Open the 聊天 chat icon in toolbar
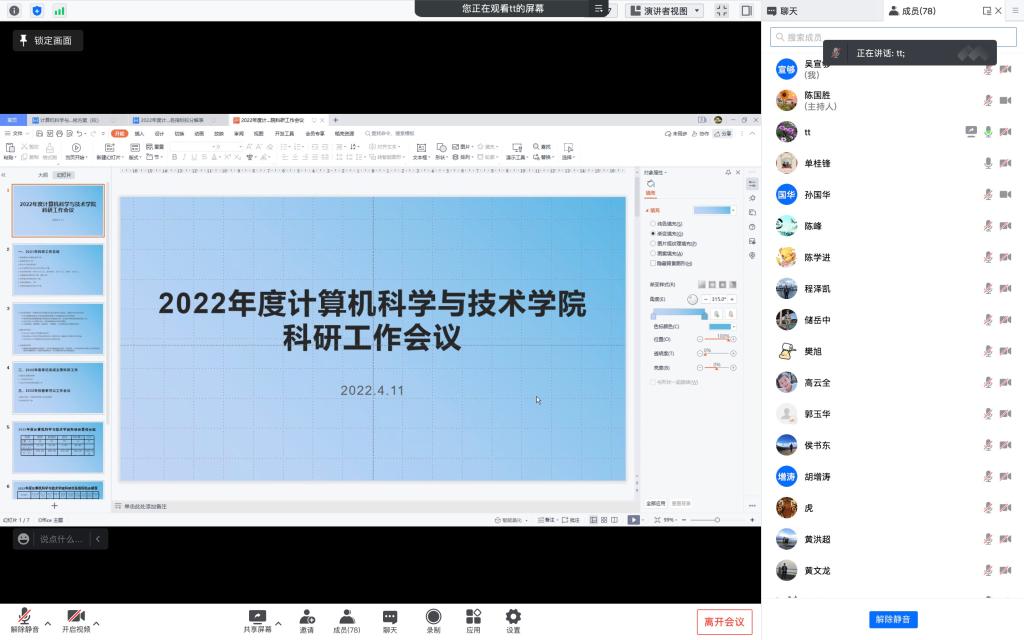Viewport: 1024px width, 640px height. click(x=390, y=617)
